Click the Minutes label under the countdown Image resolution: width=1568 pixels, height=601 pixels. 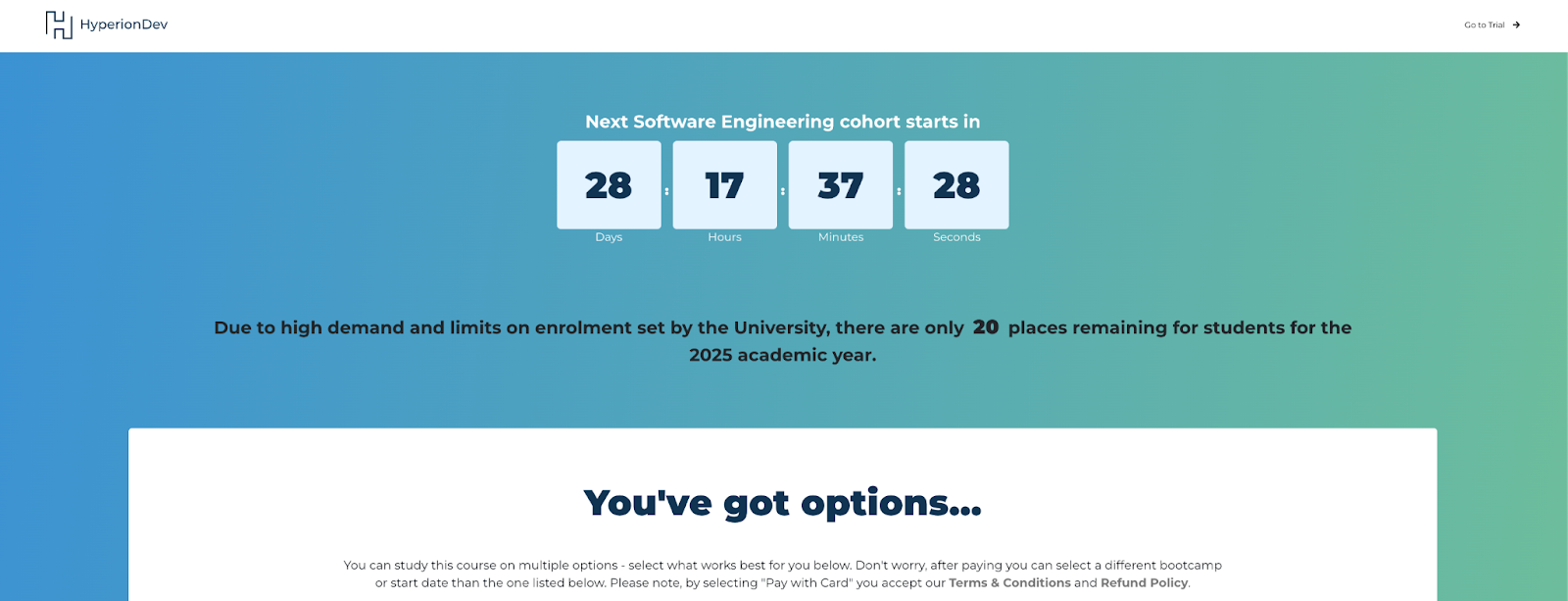841,237
